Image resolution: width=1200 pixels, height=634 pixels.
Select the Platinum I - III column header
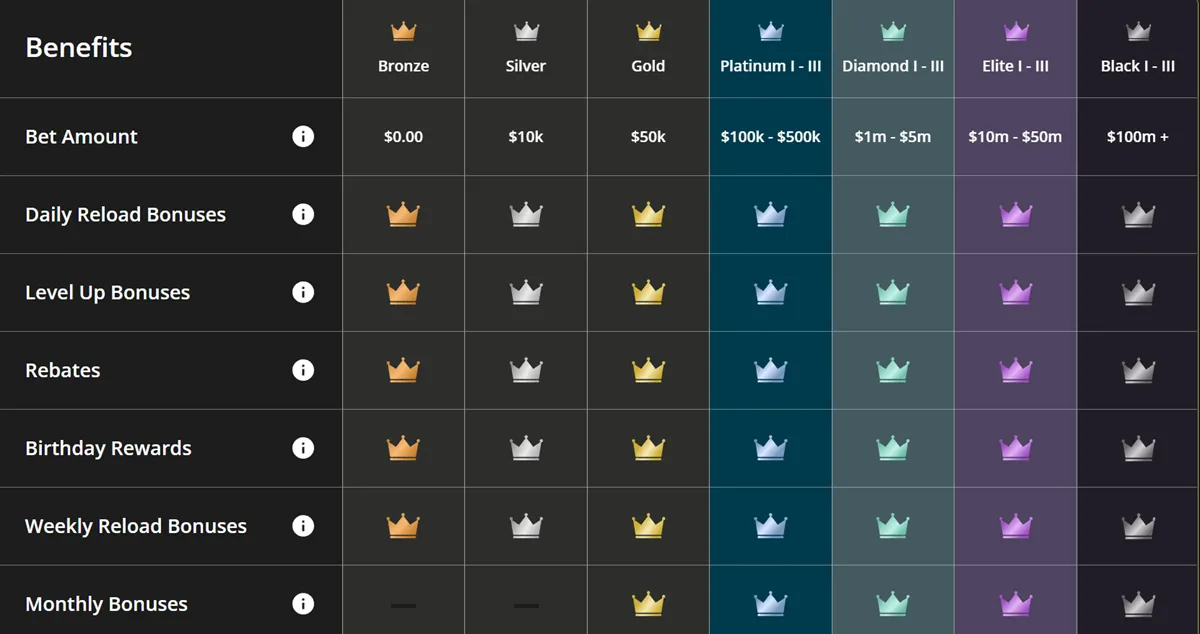pos(770,66)
